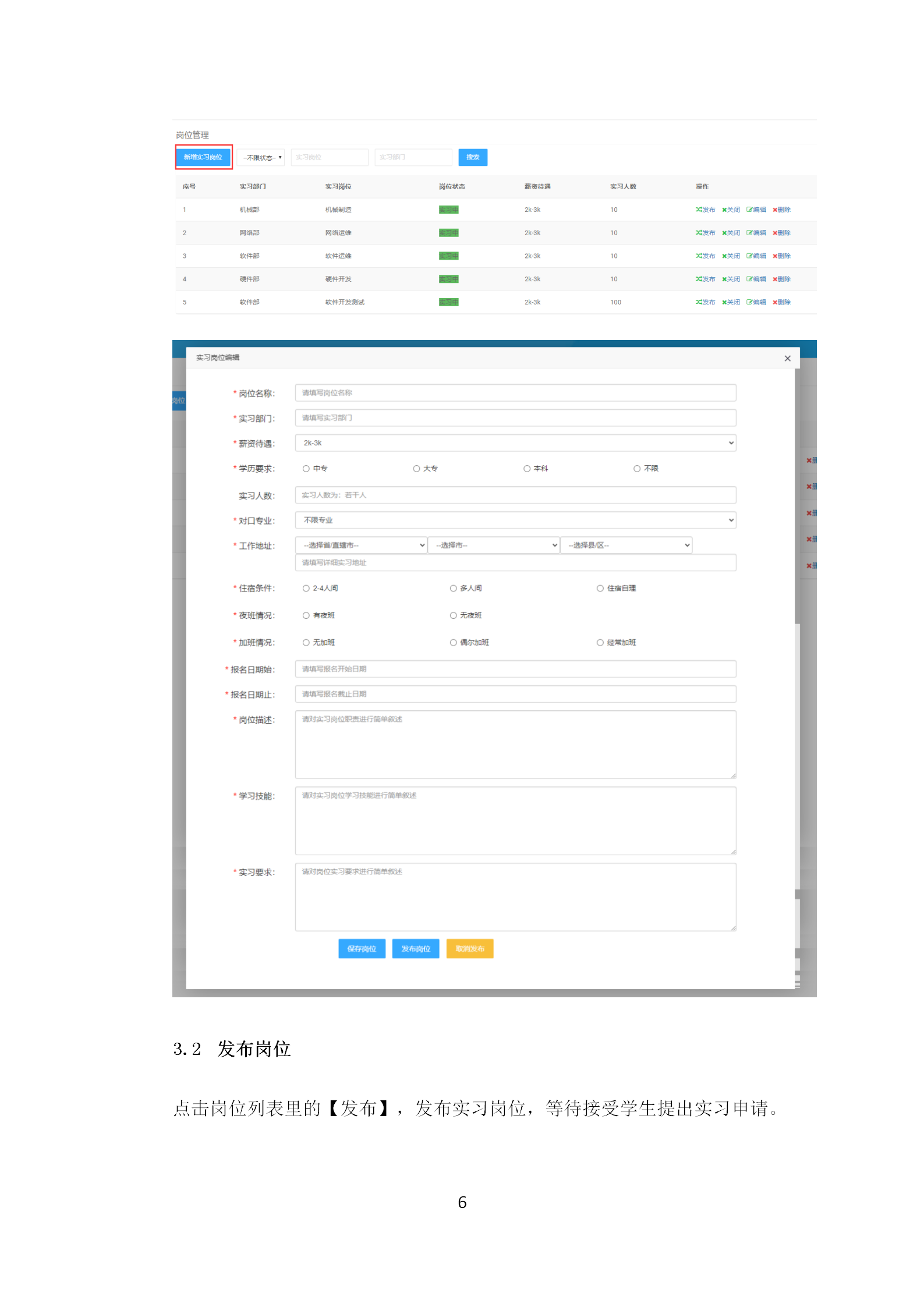Screen dimensions: 924x1307
Task: Select 无加班 radio button
Action: [x=306, y=643]
